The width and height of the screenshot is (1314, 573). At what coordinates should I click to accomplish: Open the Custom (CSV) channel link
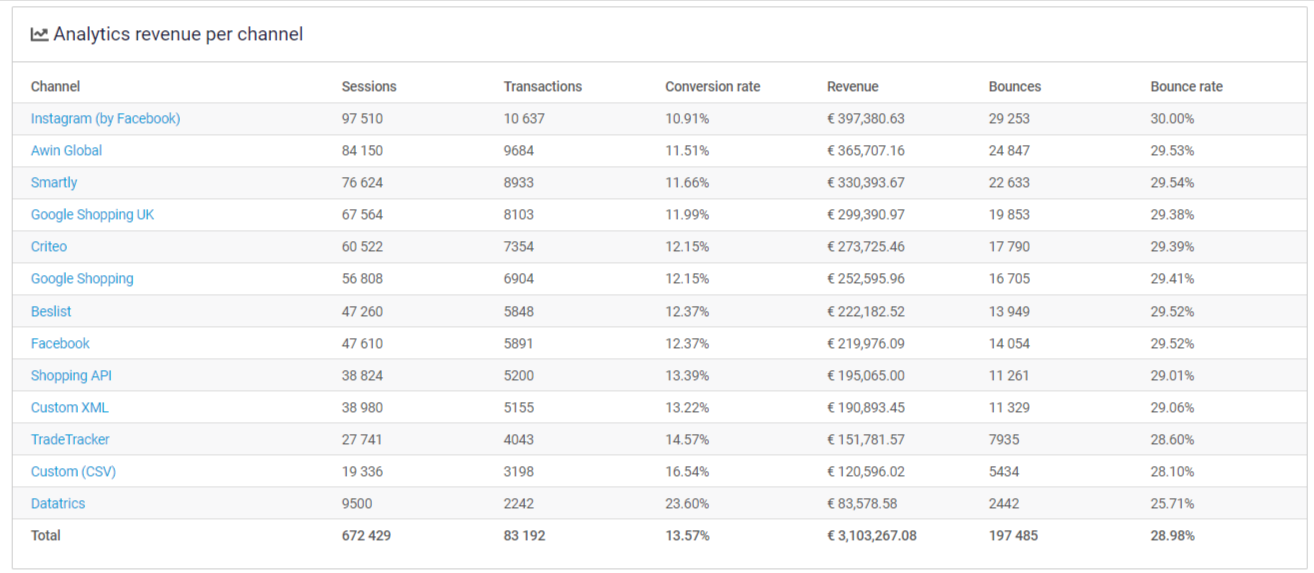tap(73, 471)
